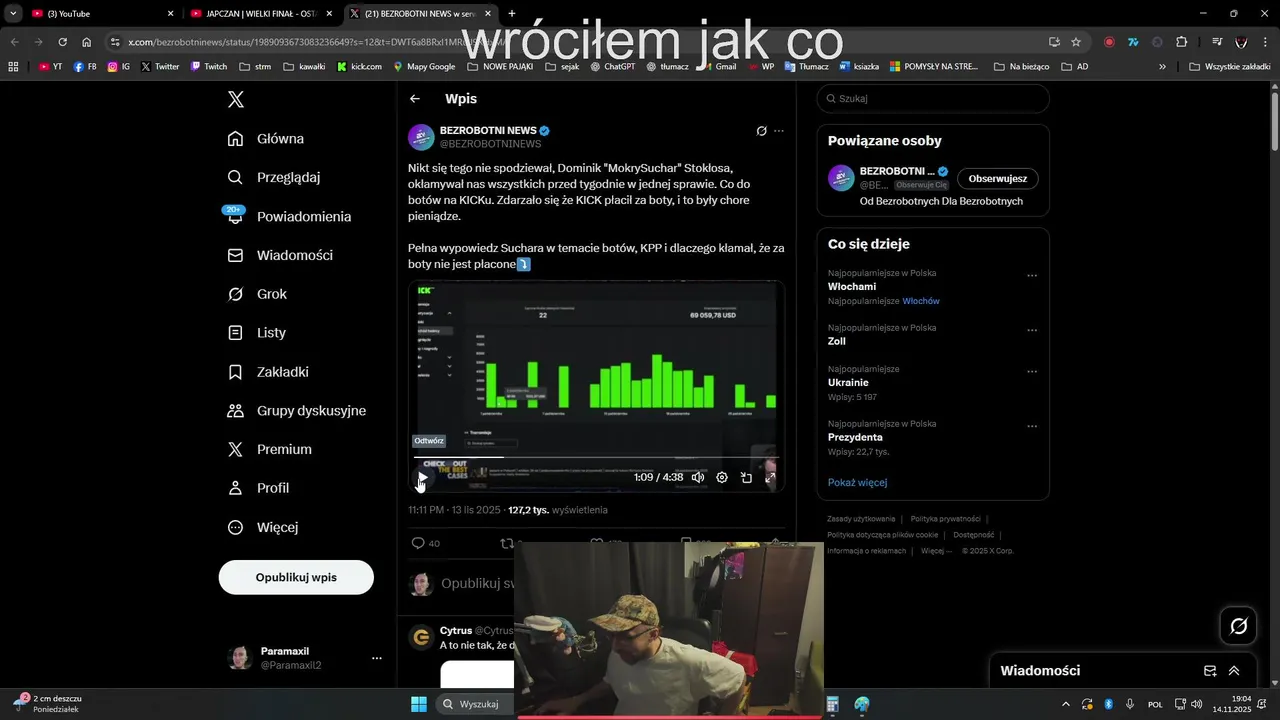Viewport: 1280px width, 720px height.
Task: Mute the video with the speaker icon
Action: pyautogui.click(x=698, y=478)
